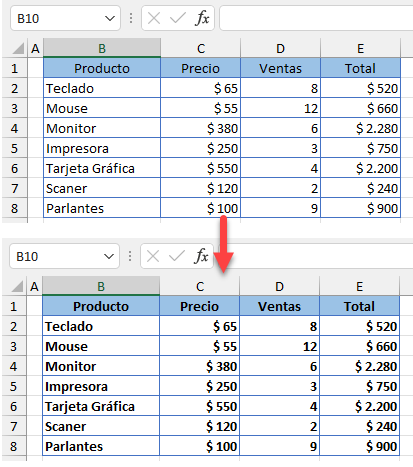Click non-bold '$ 900' total cell in upper table
The image size is (413, 467).
[x=361, y=208]
